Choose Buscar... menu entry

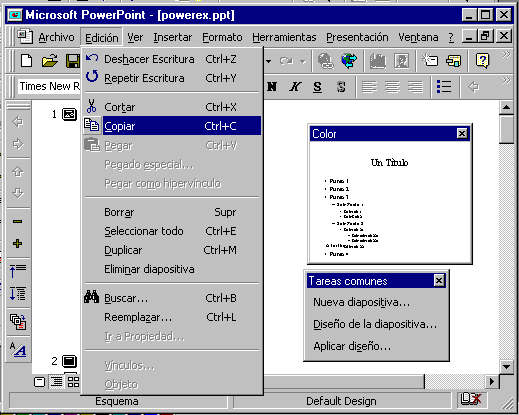172,298
